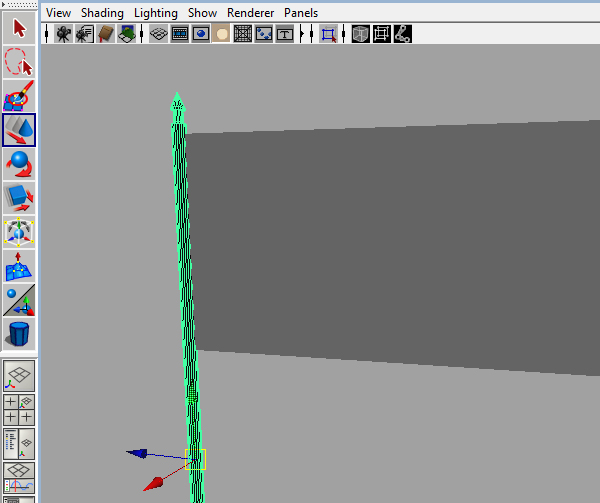The image size is (600, 503).
Task: Choose the Show Manipulator tool
Action: [x=19, y=300]
